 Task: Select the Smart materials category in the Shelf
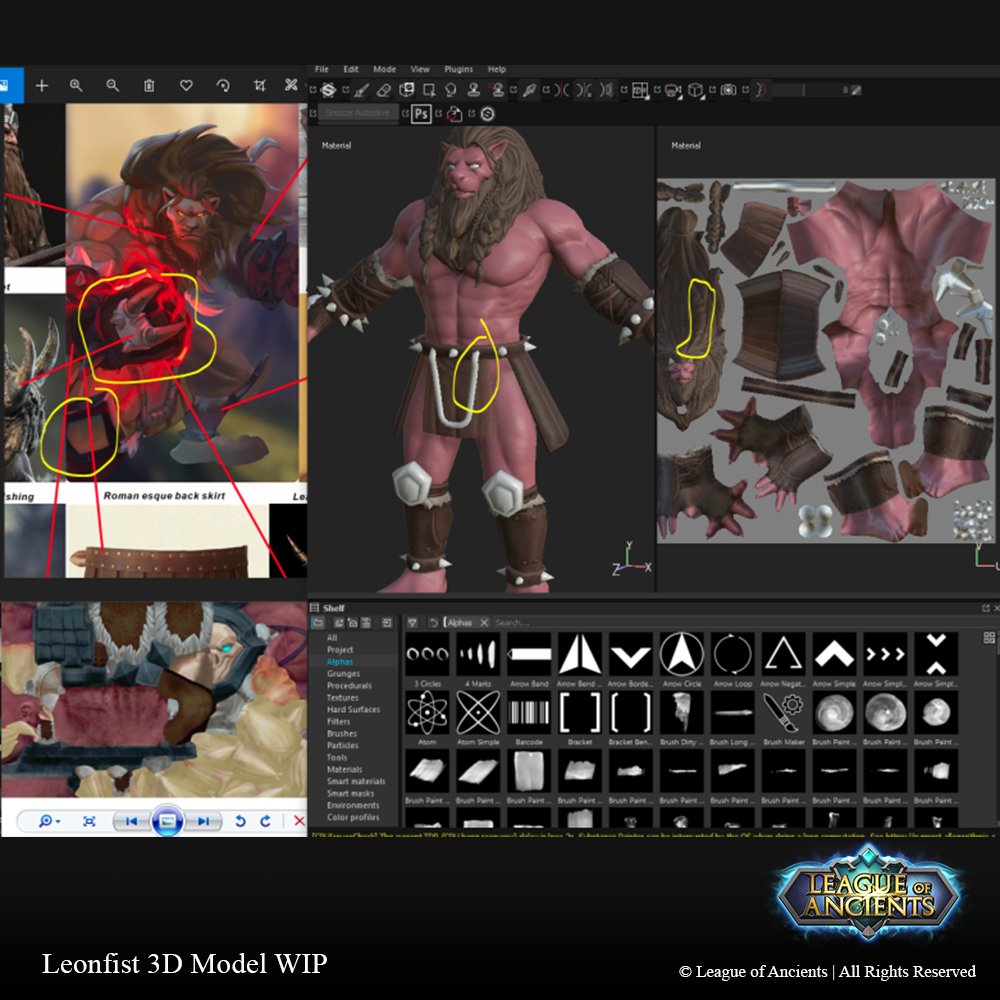(357, 782)
